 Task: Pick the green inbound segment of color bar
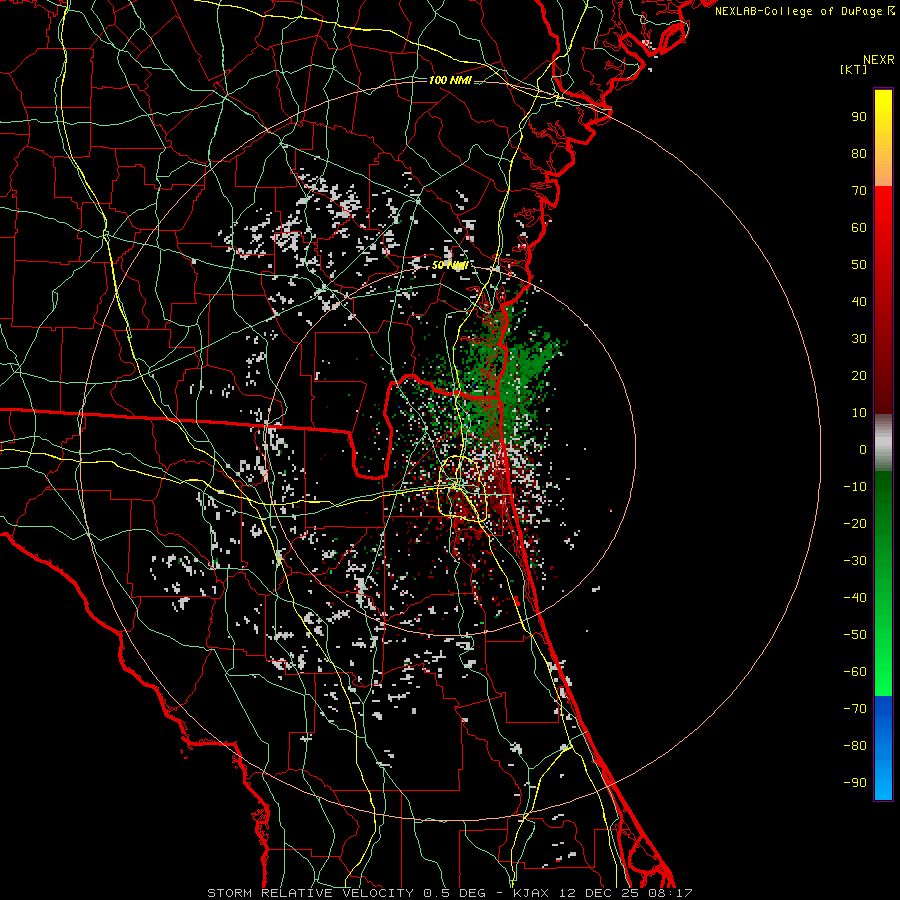click(x=883, y=583)
